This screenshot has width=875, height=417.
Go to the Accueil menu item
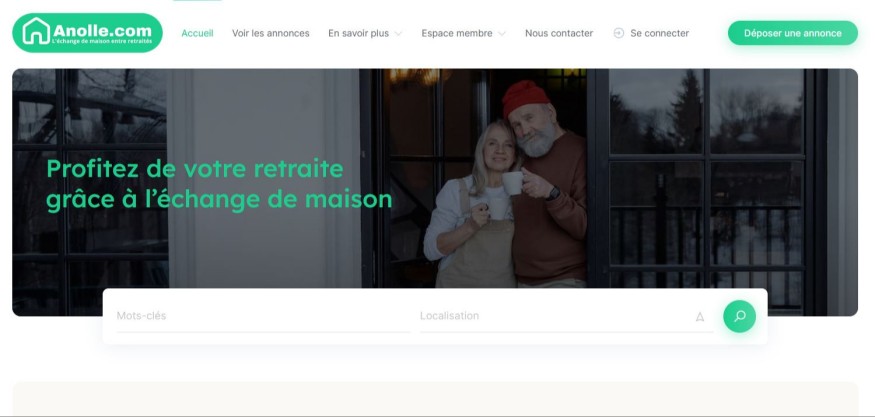(x=197, y=33)
